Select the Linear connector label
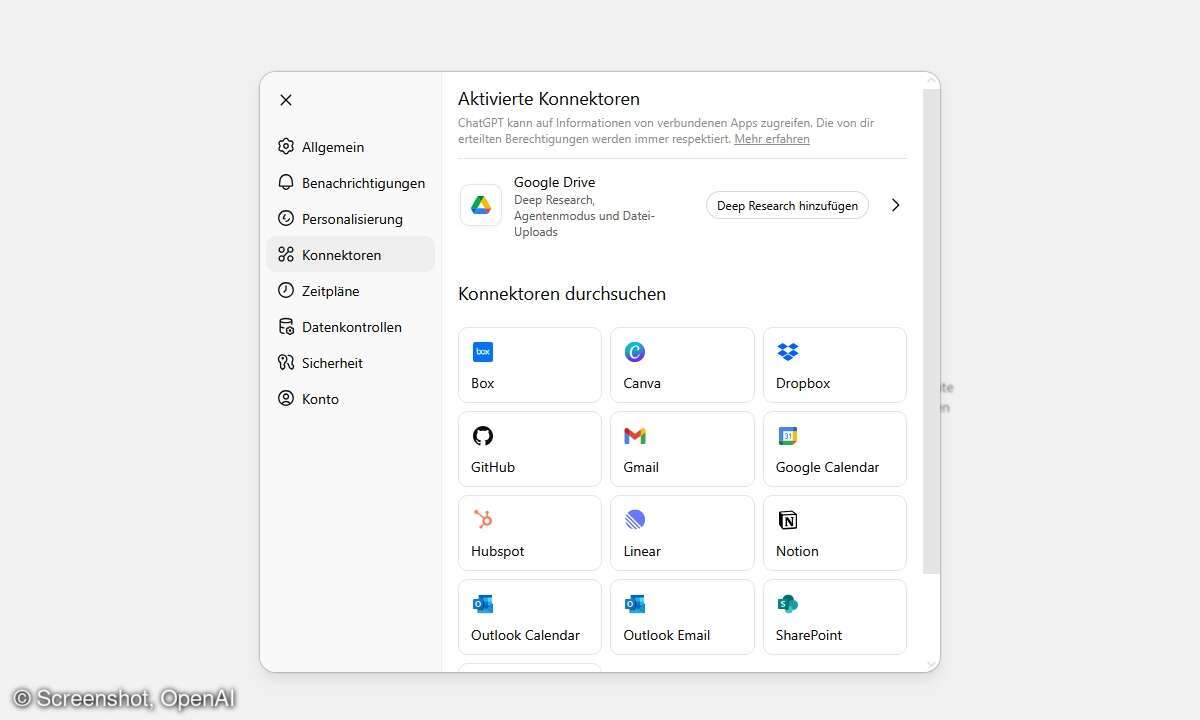Viewport: 1200px width, 720px height. [x=642, y=551]
